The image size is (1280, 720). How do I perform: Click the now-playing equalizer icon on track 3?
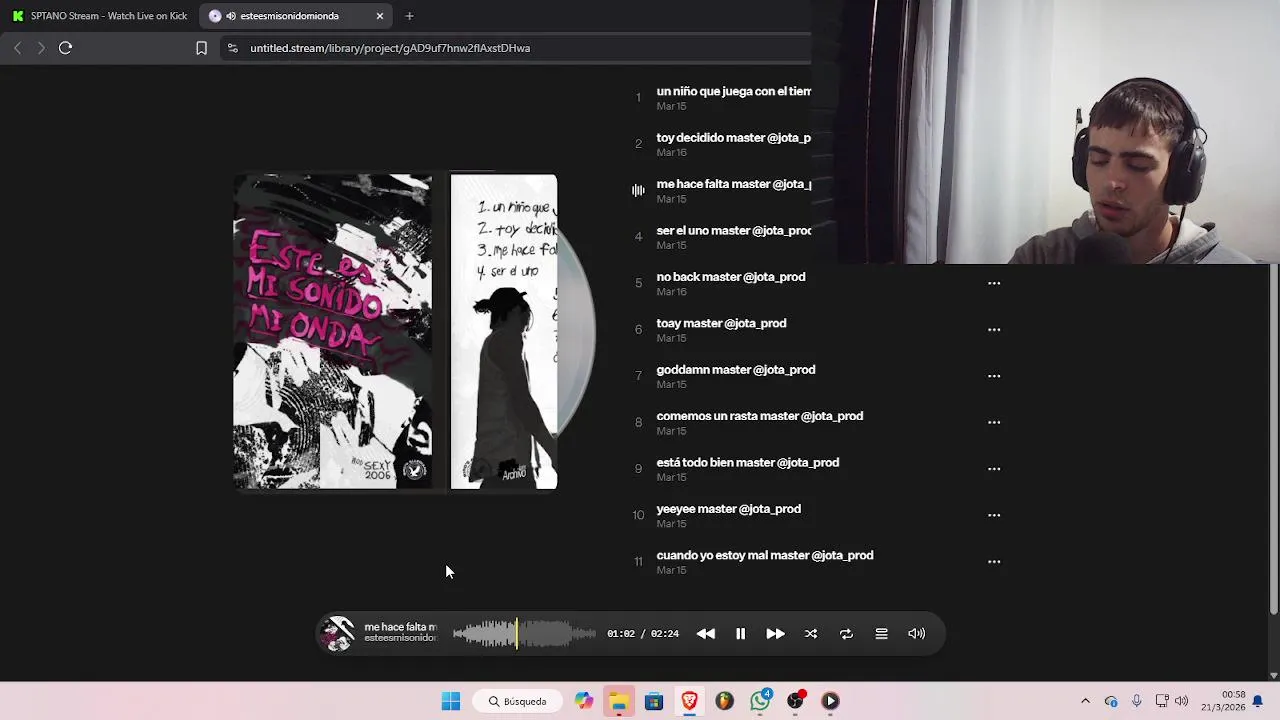point(638,190)
